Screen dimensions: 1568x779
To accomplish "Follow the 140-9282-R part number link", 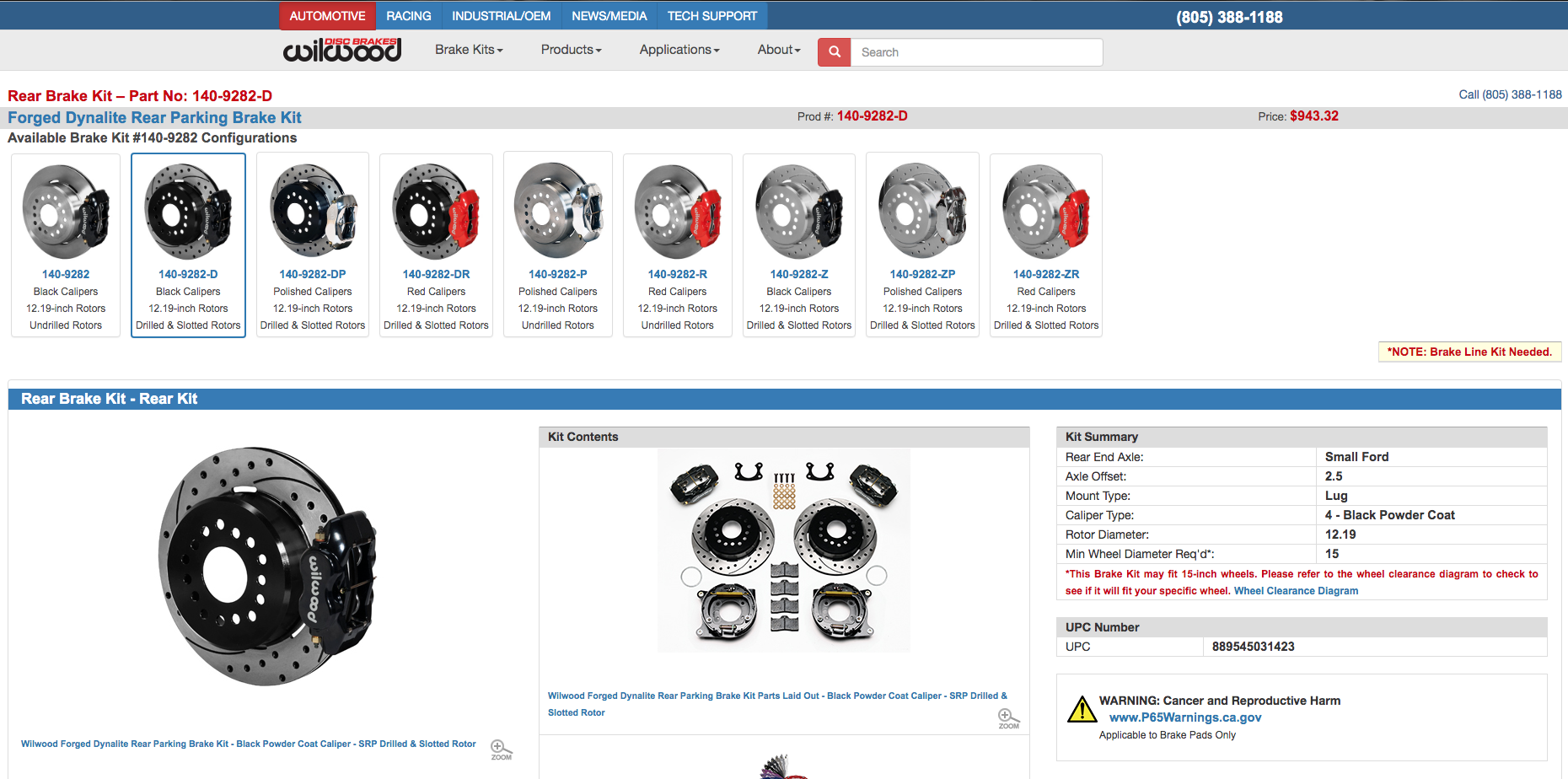I will coord(678,274).
